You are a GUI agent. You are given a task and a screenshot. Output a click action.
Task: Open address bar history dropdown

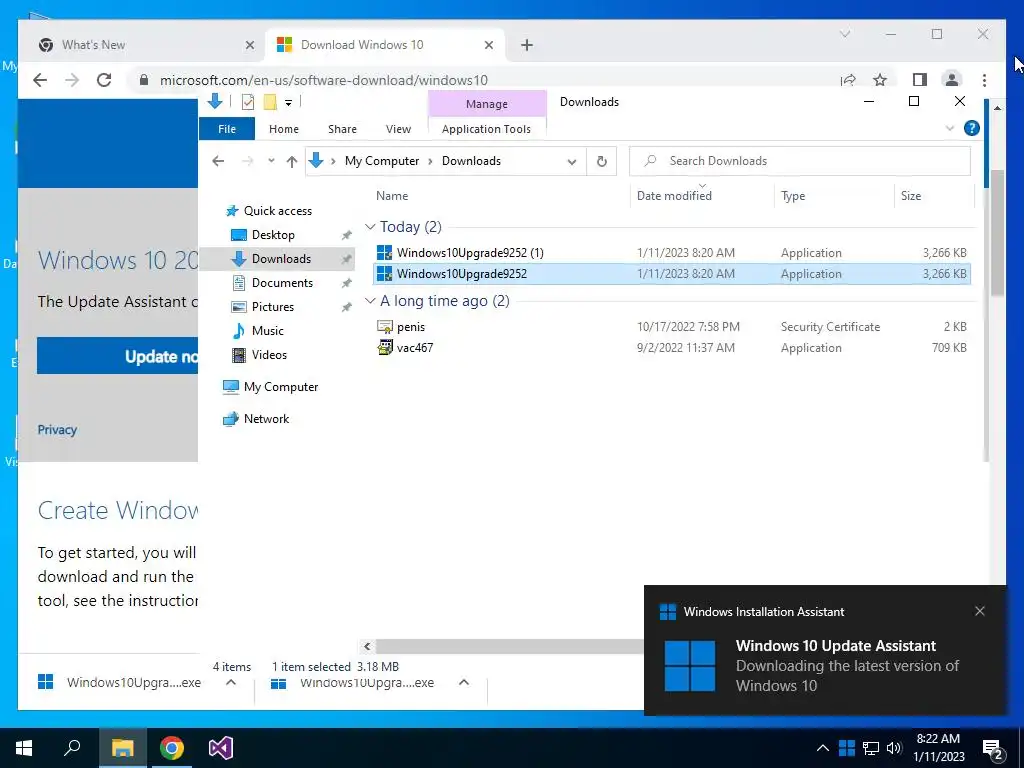click(x=571, y=161)
